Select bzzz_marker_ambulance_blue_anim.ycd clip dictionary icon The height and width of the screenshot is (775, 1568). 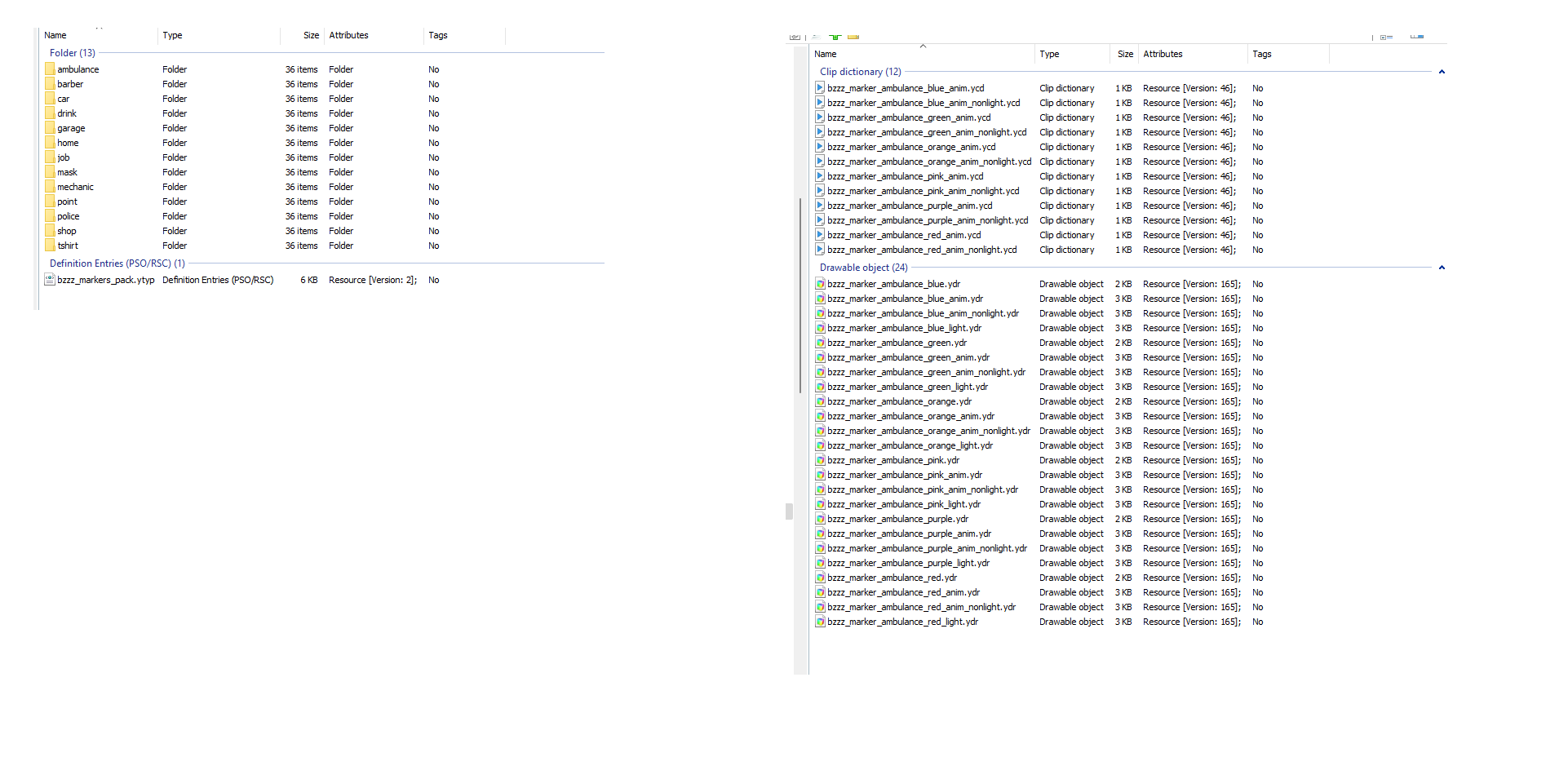(x=820, y=88)
